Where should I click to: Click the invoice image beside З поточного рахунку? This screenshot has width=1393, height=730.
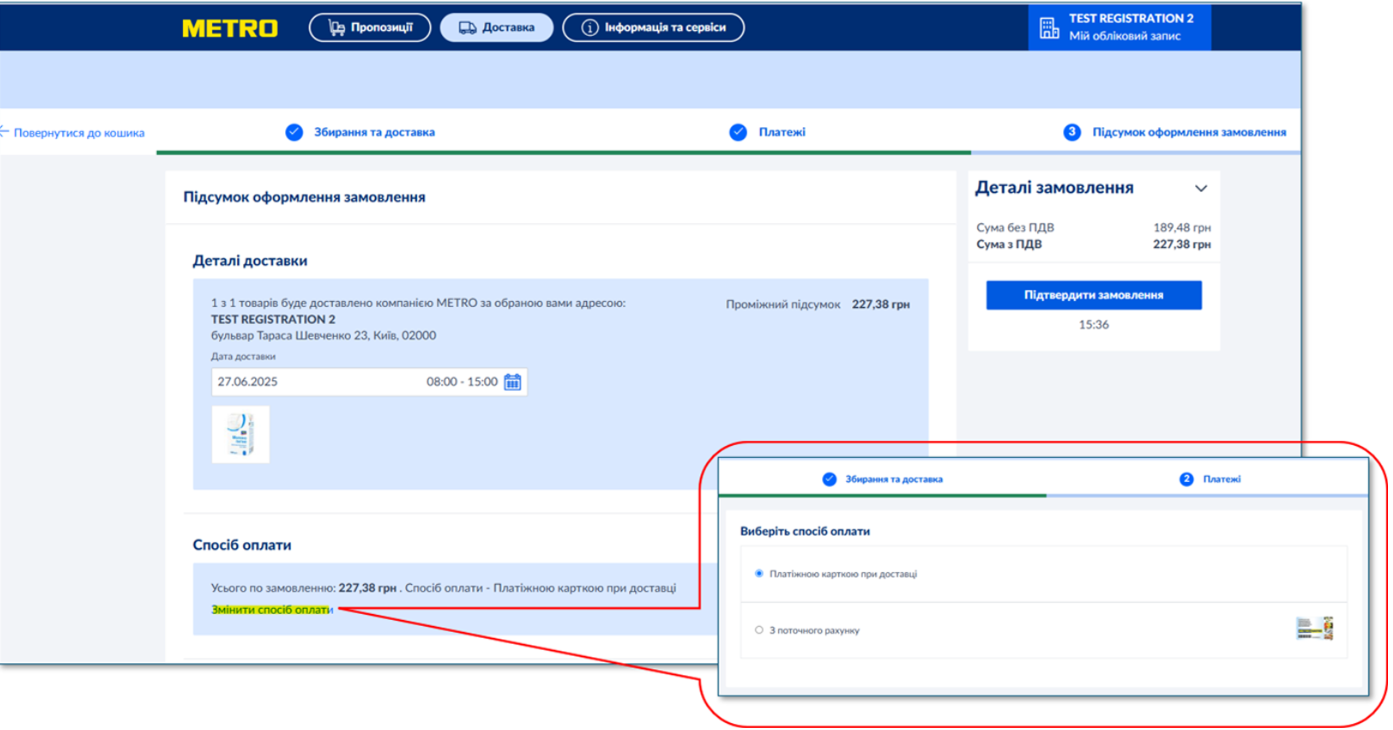(x=1315, y=628)
